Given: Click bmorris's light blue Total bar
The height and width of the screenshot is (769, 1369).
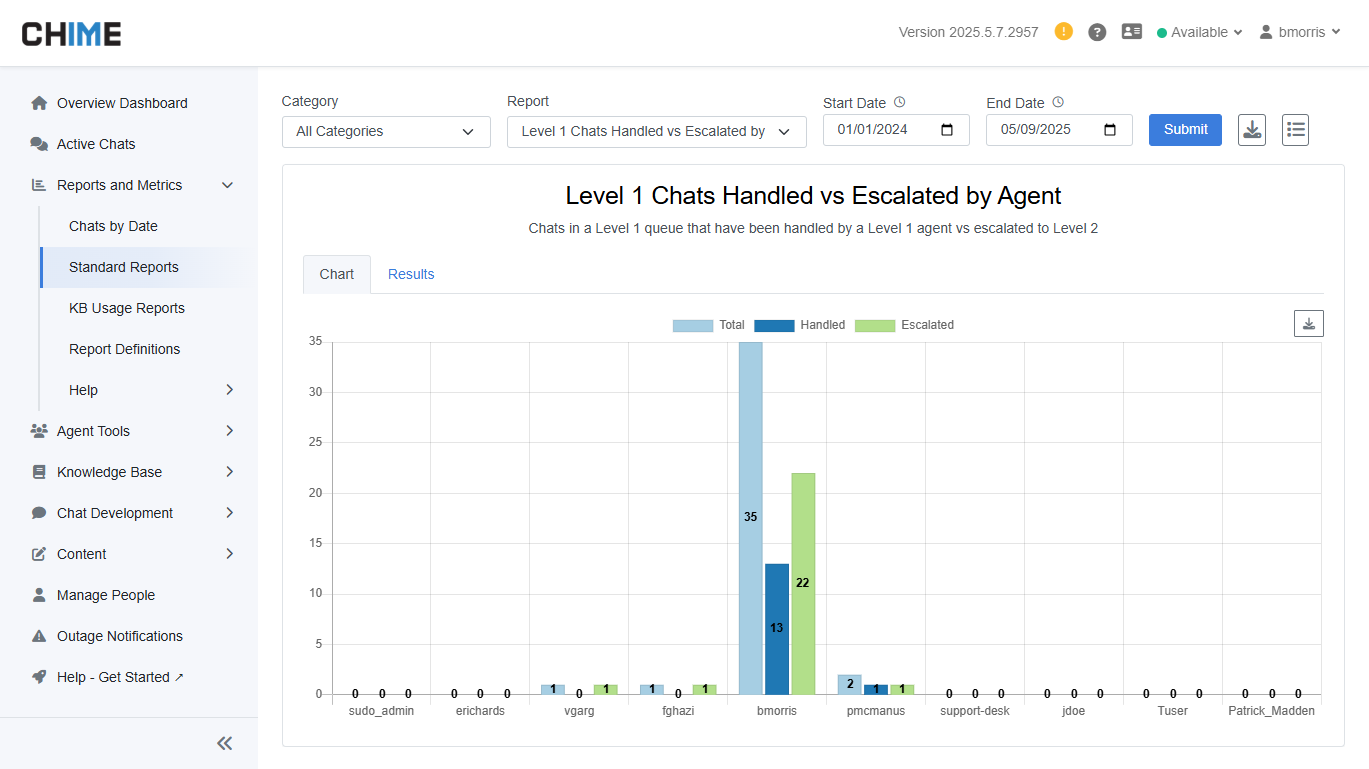Looking at the screenshot, I should [750, 450].
